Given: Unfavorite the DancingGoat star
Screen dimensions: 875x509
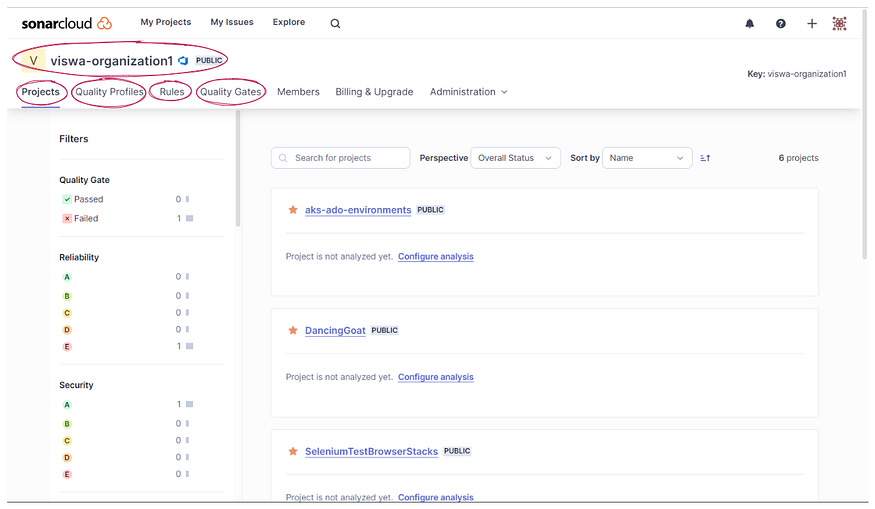Looking at the screenshot, I should click(292, 330).
